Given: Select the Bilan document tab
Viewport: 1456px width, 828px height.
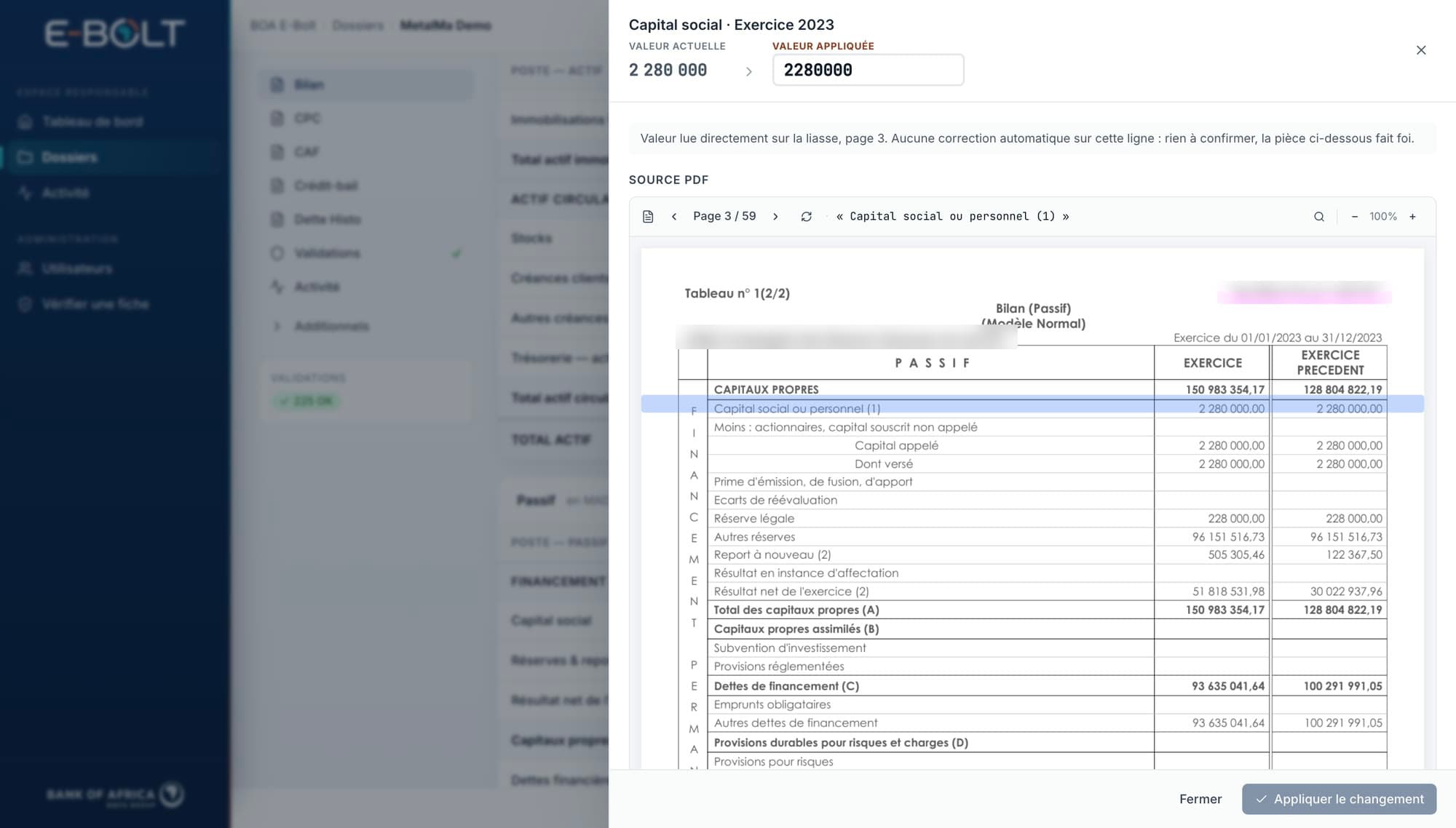Looking at the screenshot, I should tap(366, 84).
